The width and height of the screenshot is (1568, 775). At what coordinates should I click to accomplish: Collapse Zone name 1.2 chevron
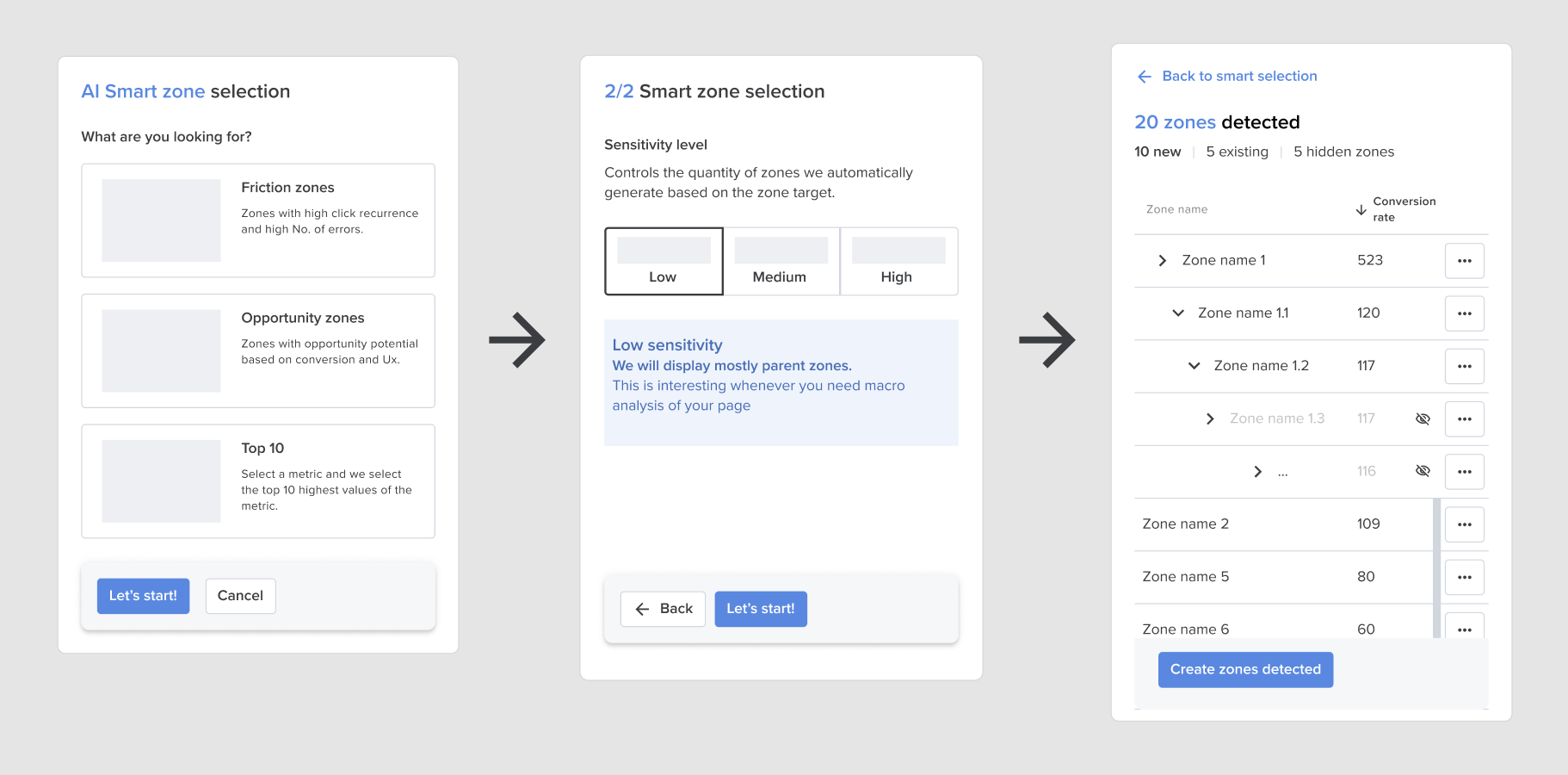[x=1194, y=366]
